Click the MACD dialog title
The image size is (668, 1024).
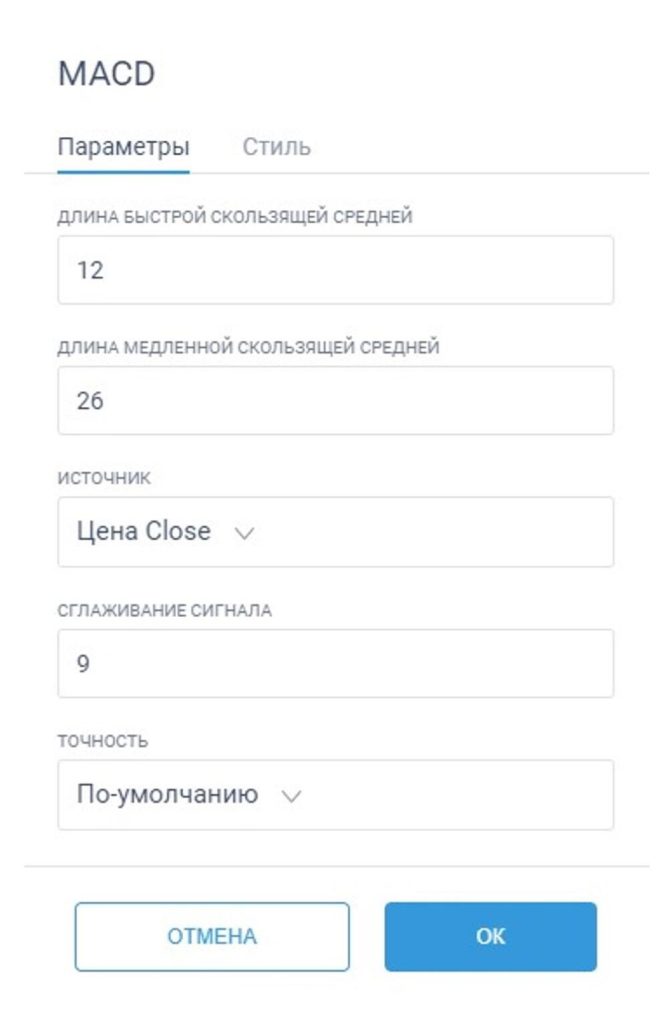coord(106,75)
